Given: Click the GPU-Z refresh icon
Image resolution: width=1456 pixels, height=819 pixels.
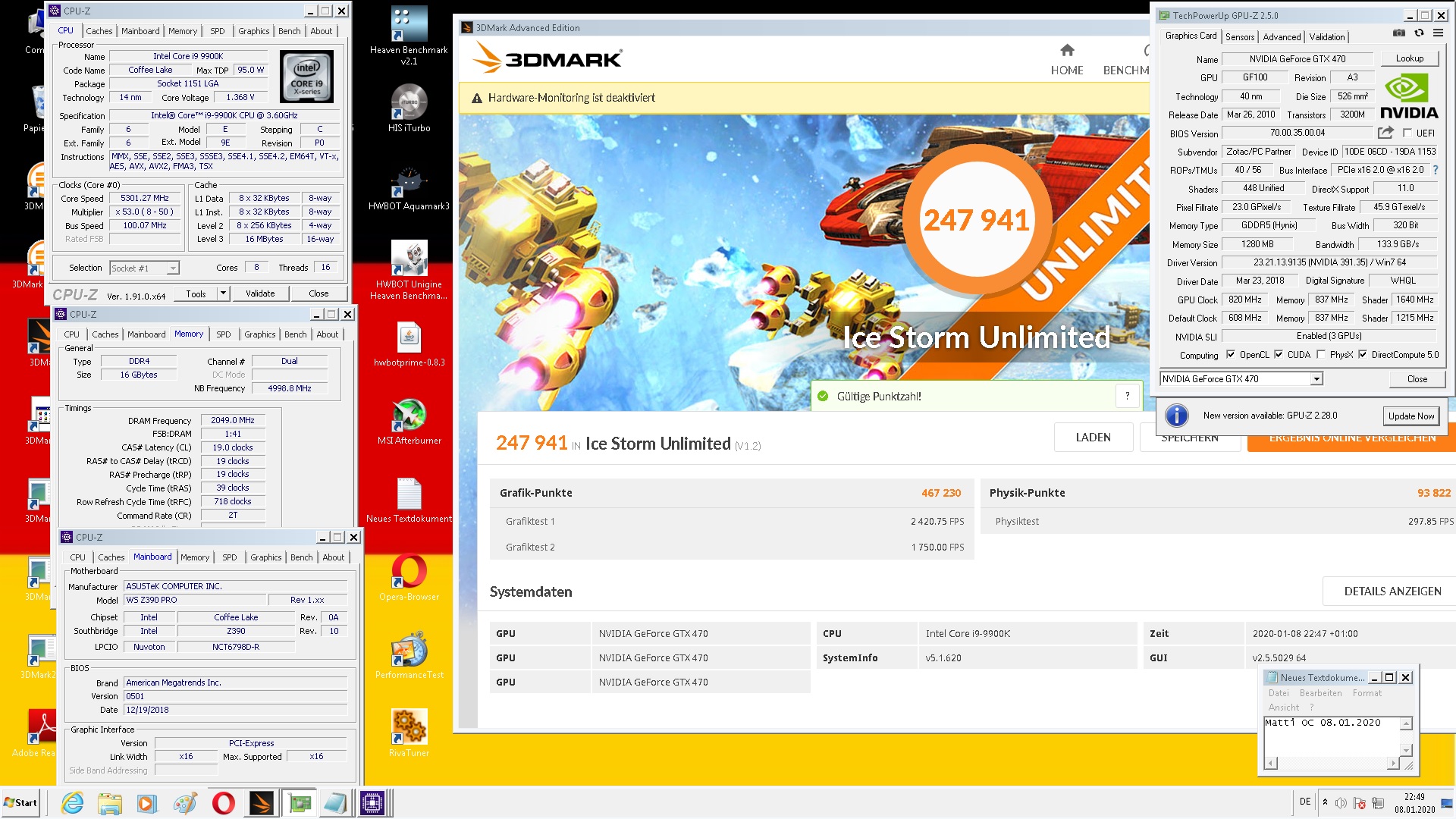Looking at the screenshot, I should click(1419, 33).
